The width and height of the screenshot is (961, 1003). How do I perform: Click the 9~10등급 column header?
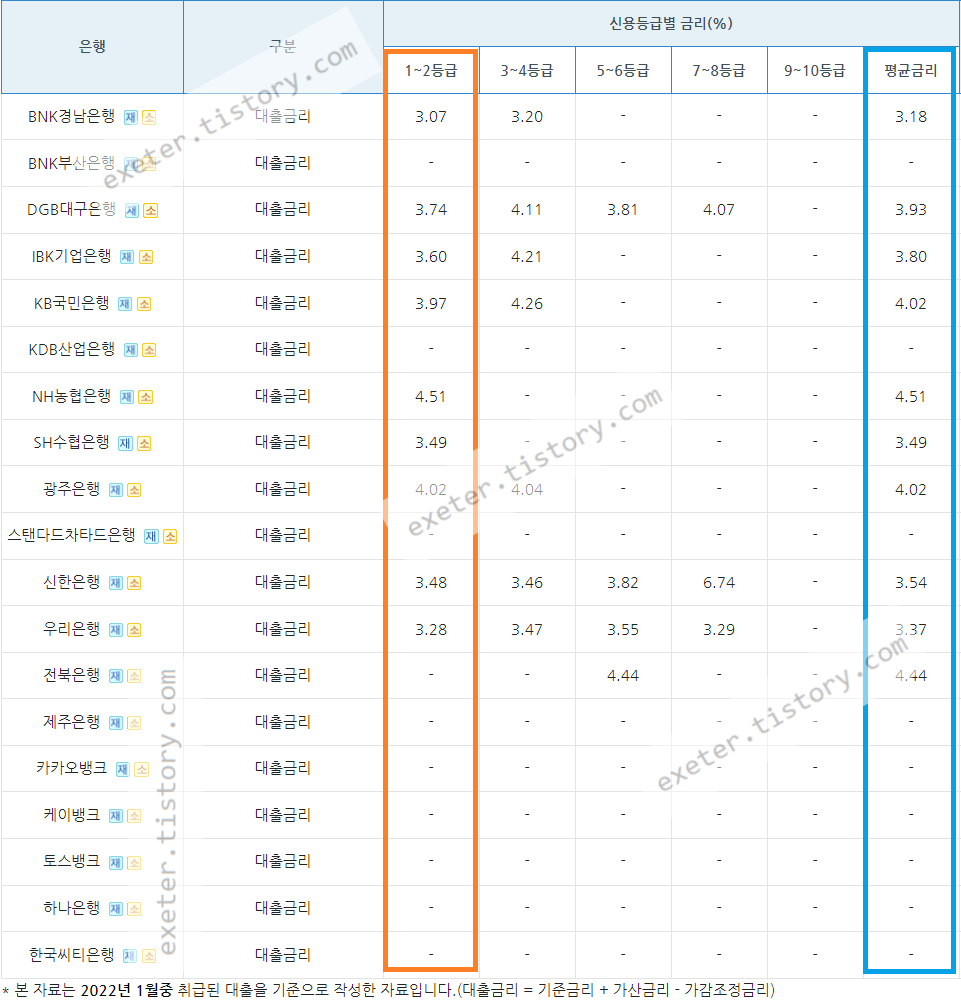pos(815,71)
